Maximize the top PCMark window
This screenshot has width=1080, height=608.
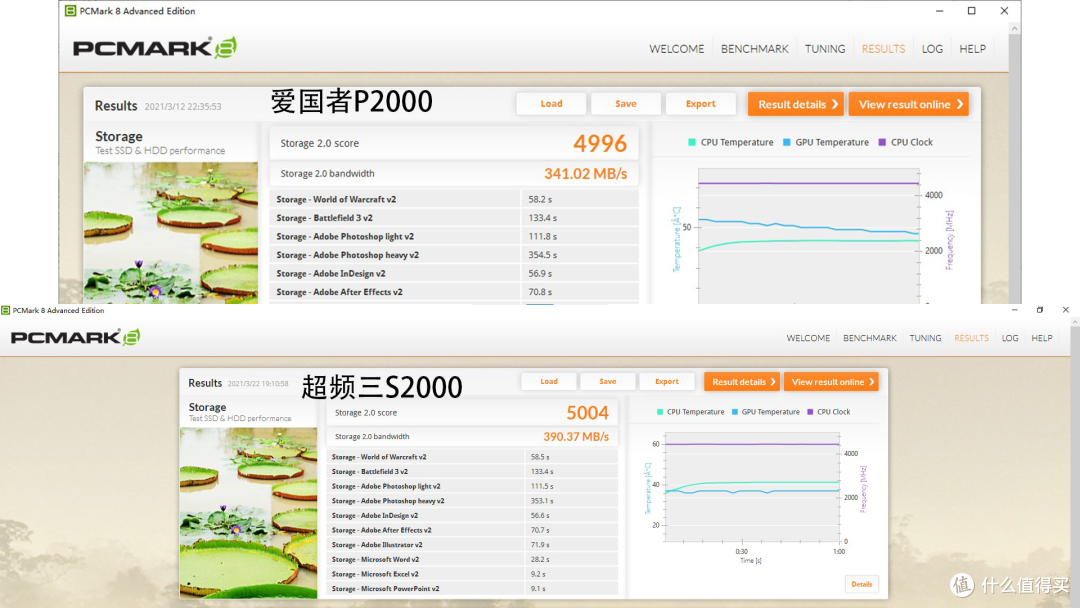(971, 11)
